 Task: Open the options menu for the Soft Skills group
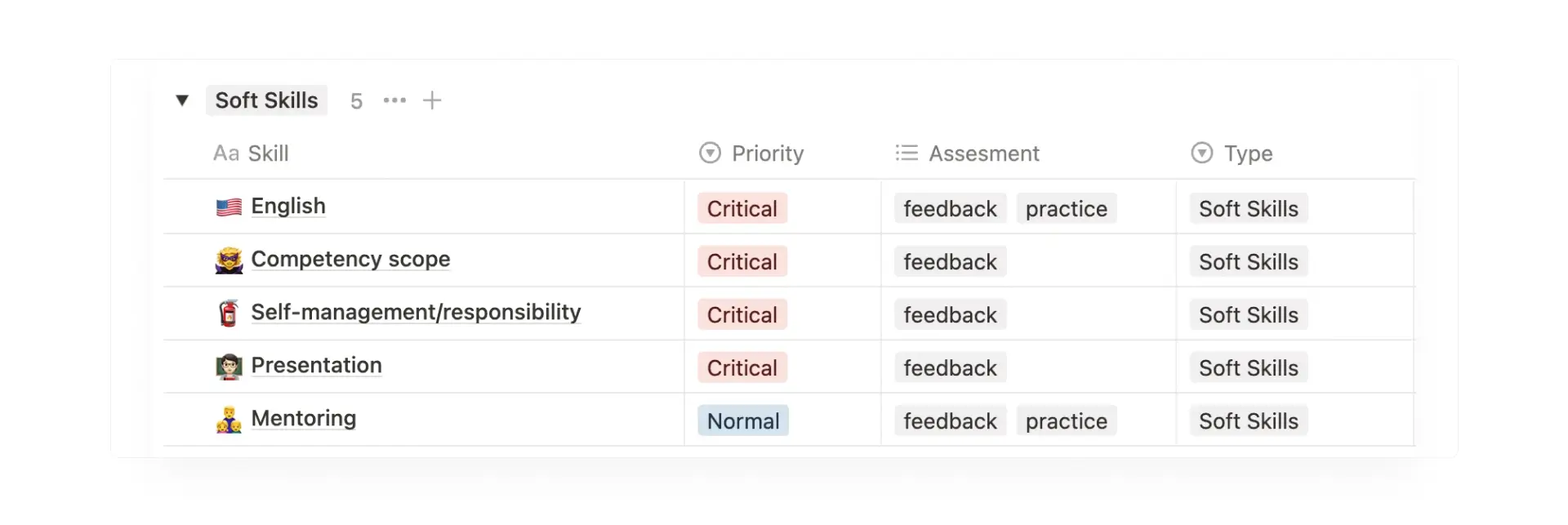tap(394, 100)
